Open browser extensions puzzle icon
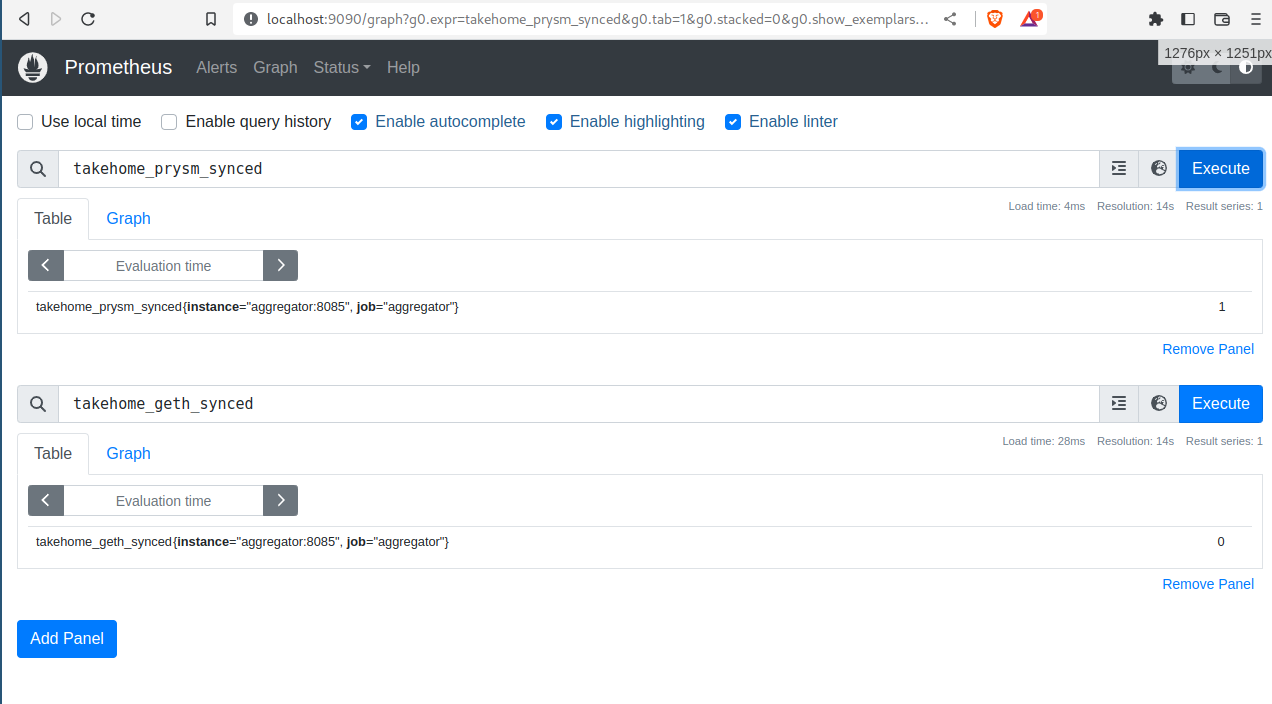Screen dimensions: 1272x704 click(x=1156, y=19)
